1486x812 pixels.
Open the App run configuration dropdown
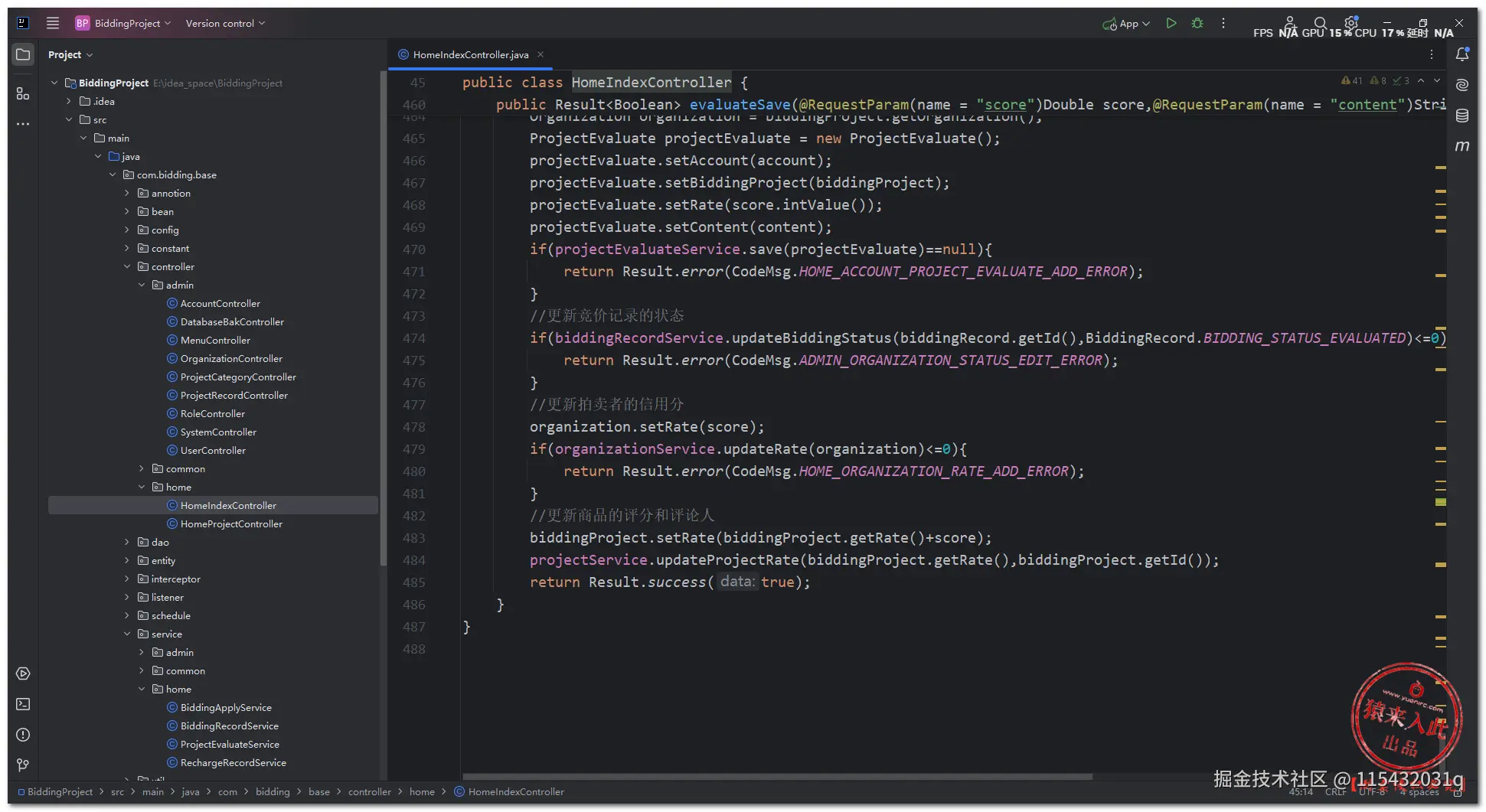point(1126,24)
